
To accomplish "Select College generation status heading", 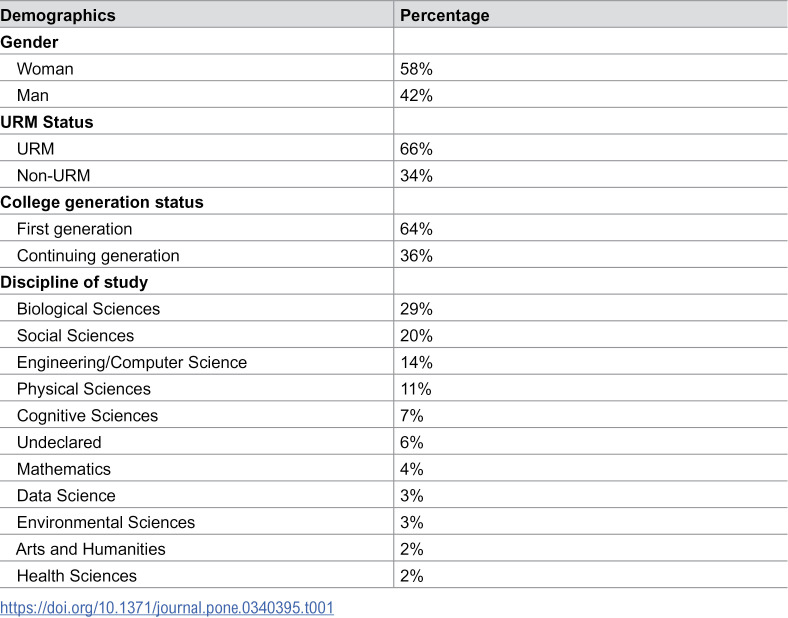I will pos(102,202).
